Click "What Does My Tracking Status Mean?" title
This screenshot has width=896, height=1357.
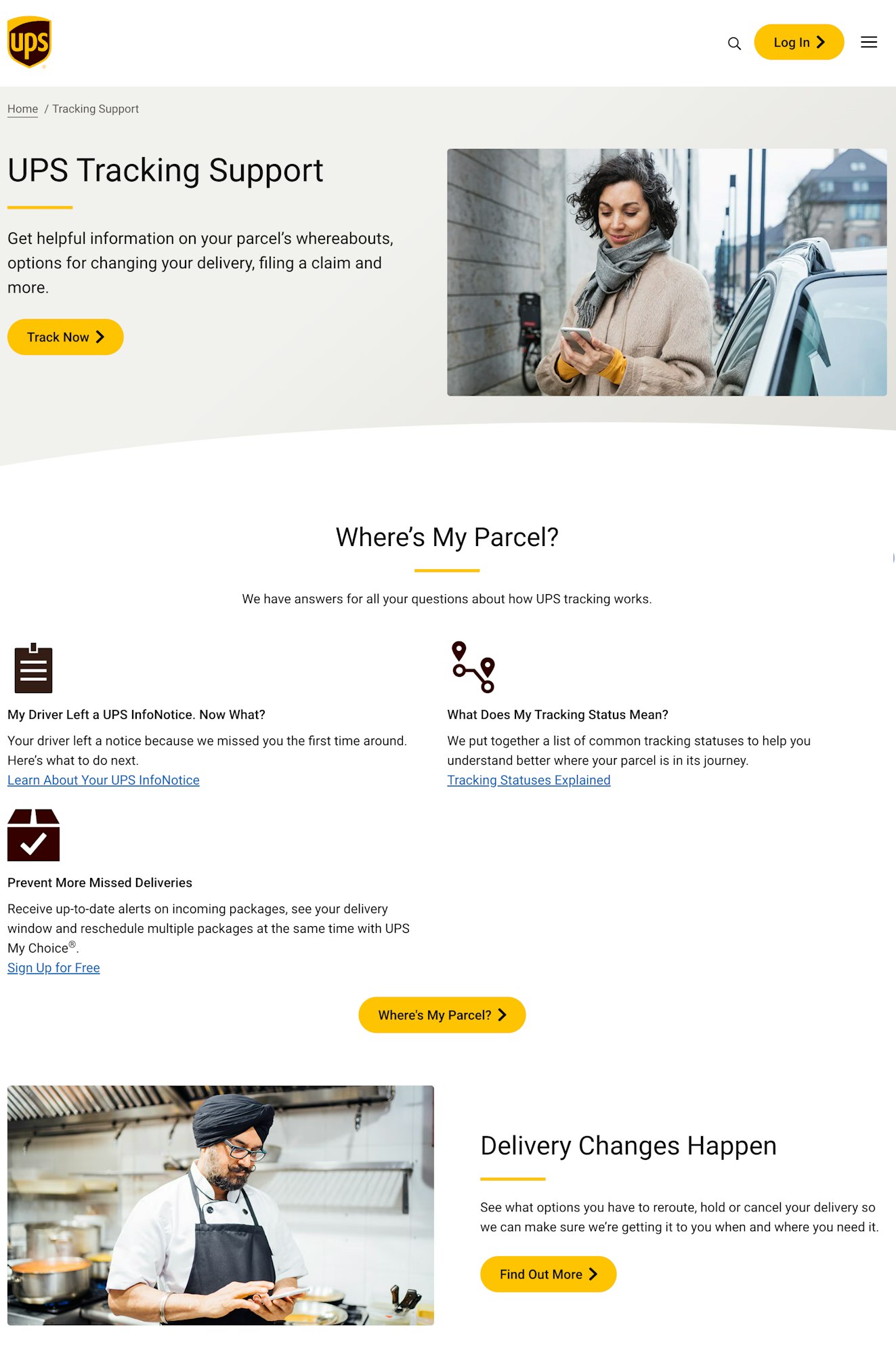pyautogui.click(x=557, y=715)
